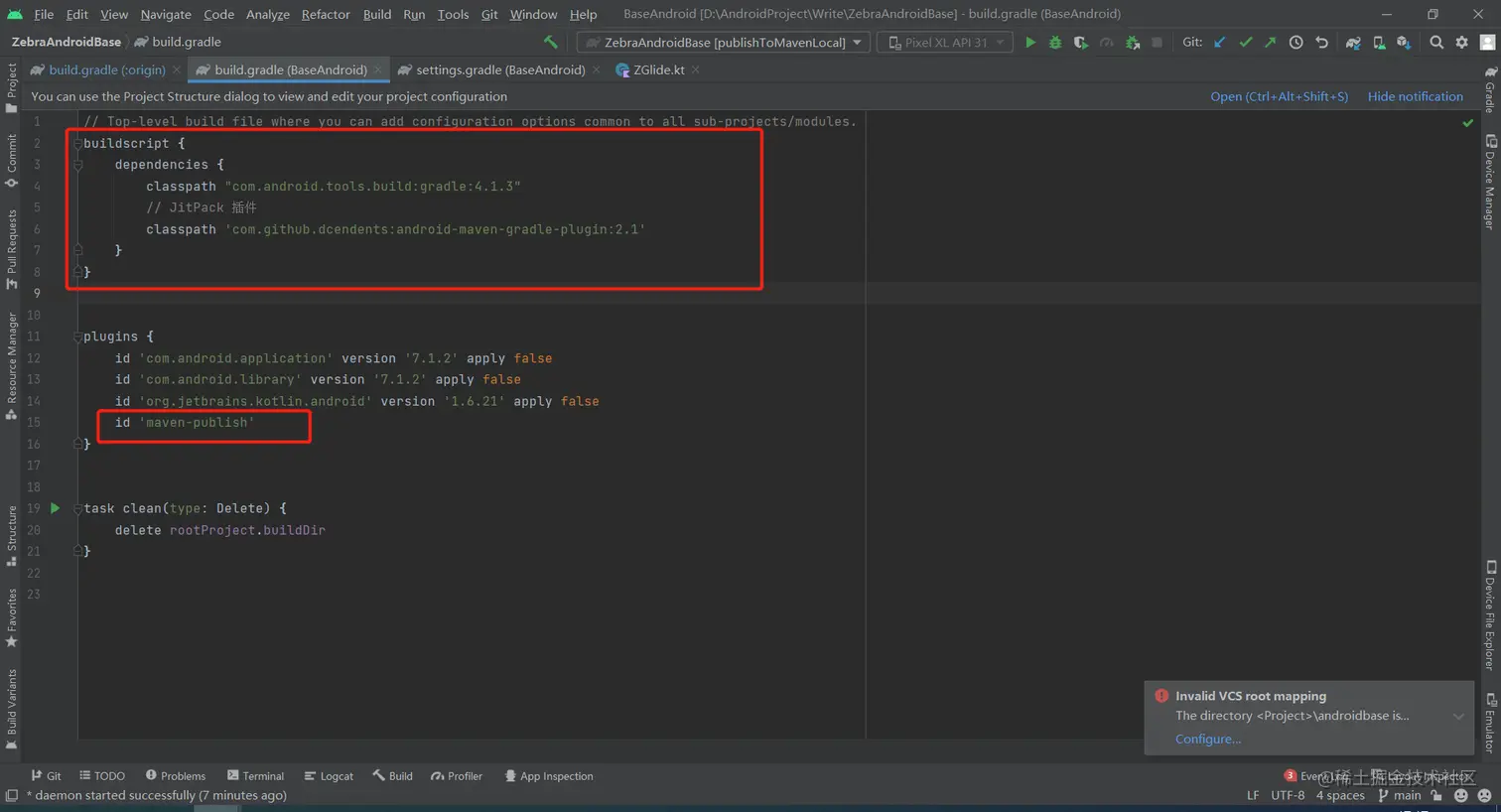
Task: Open the Project tool window
Action: pos(11,87)
